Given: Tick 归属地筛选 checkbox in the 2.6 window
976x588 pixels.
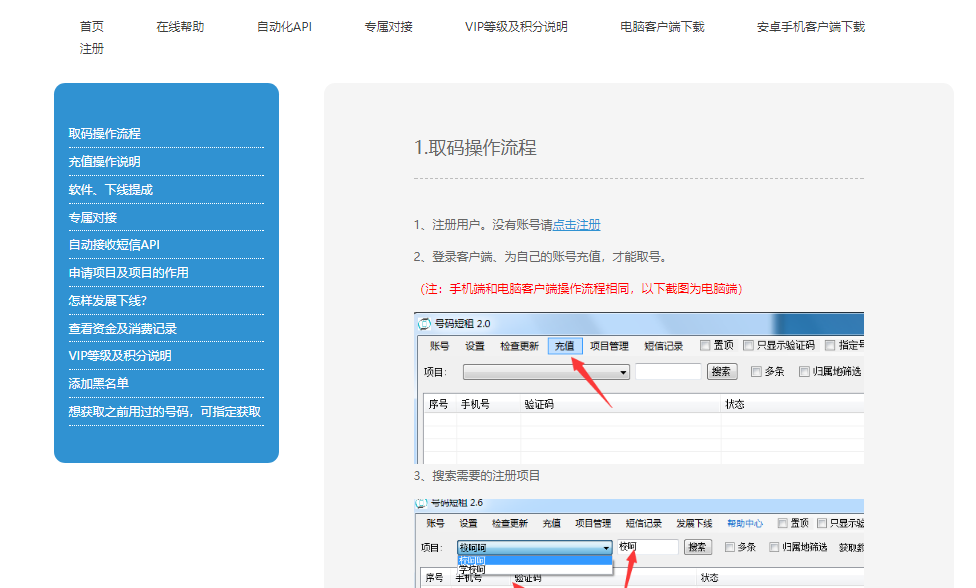Looking at the screenshot, I should point(775,547).
